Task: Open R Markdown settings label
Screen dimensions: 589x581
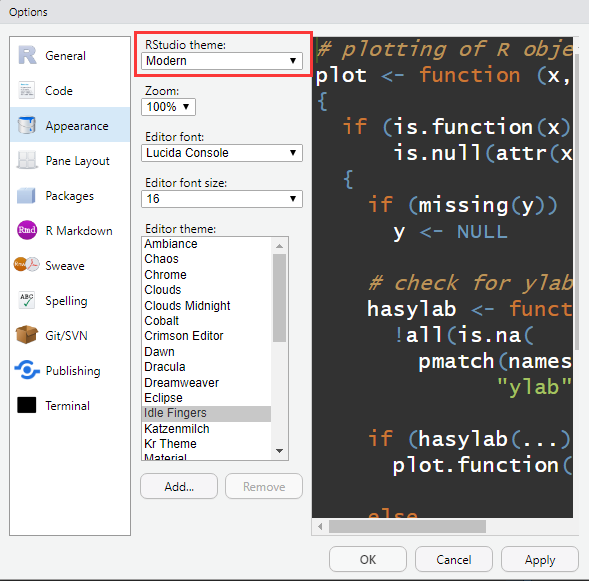Action: [x=79, y=231]
